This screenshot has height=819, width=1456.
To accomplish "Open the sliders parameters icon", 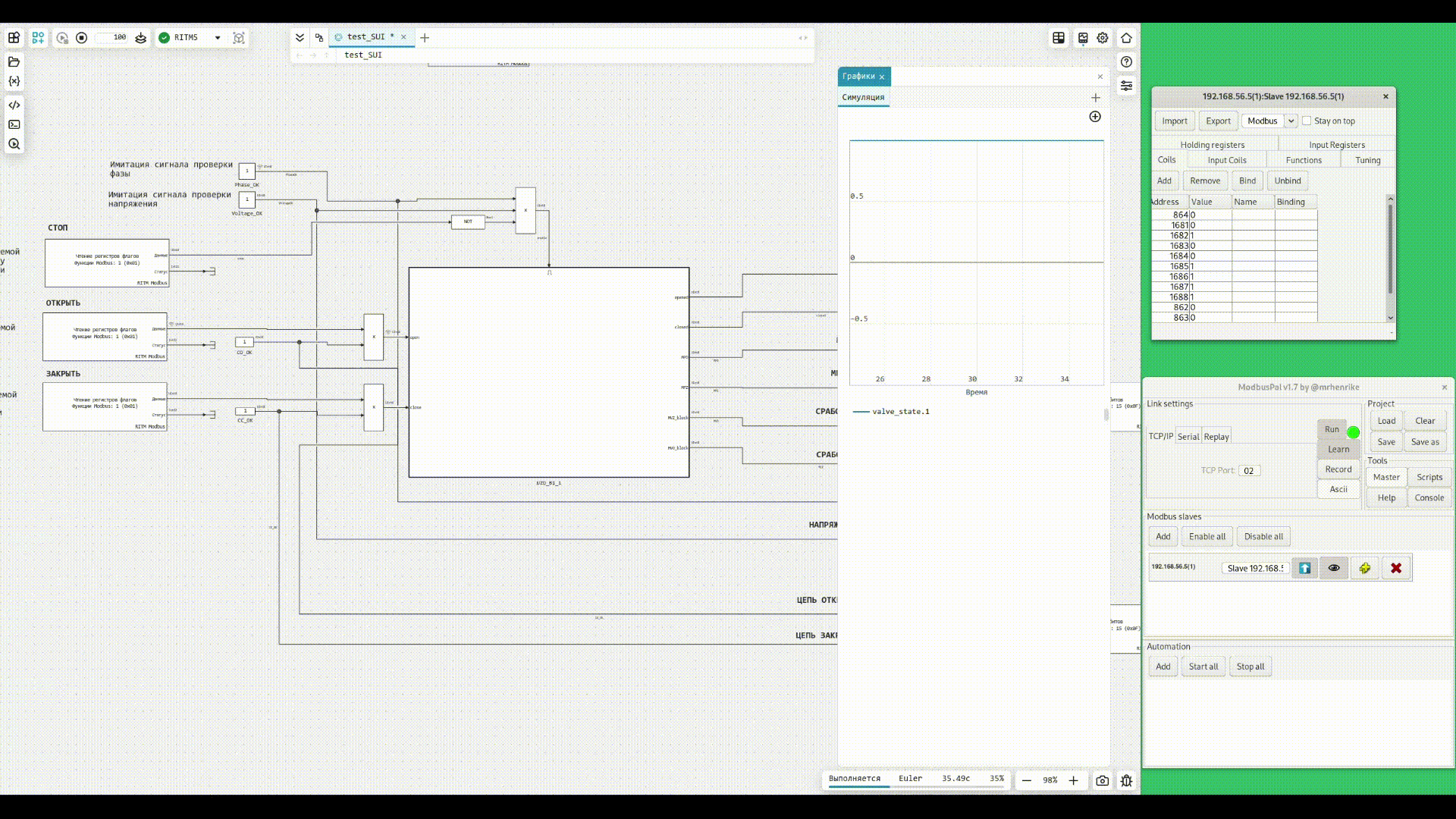I will 1126,86.
